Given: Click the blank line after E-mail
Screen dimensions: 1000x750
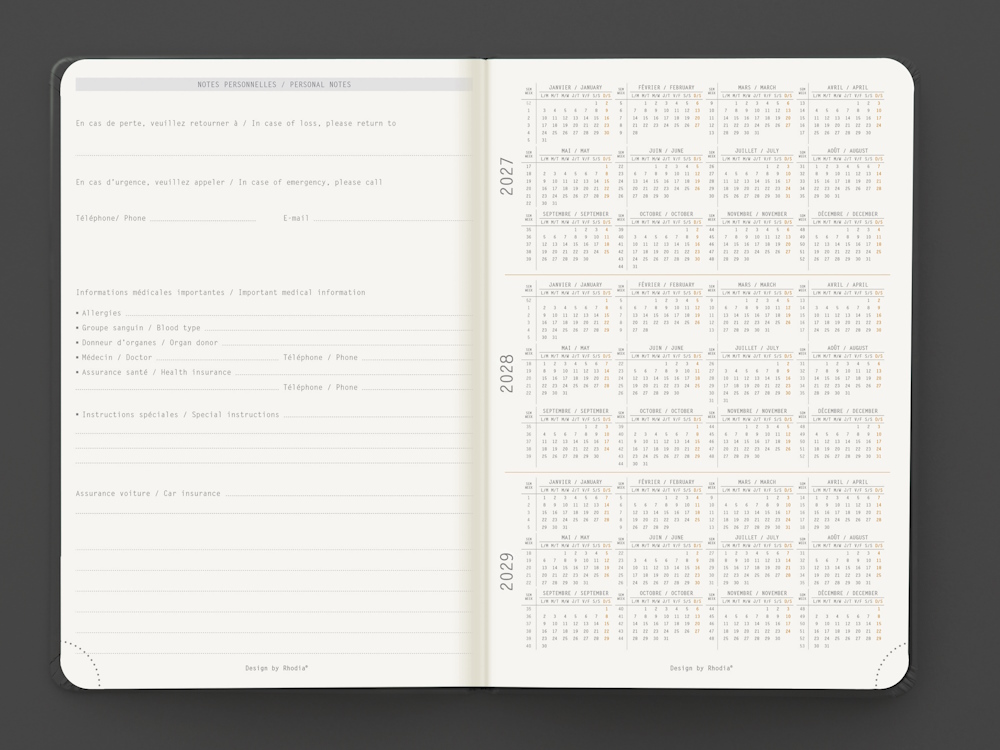Looking at the screenshot, I should click(392, 220).
